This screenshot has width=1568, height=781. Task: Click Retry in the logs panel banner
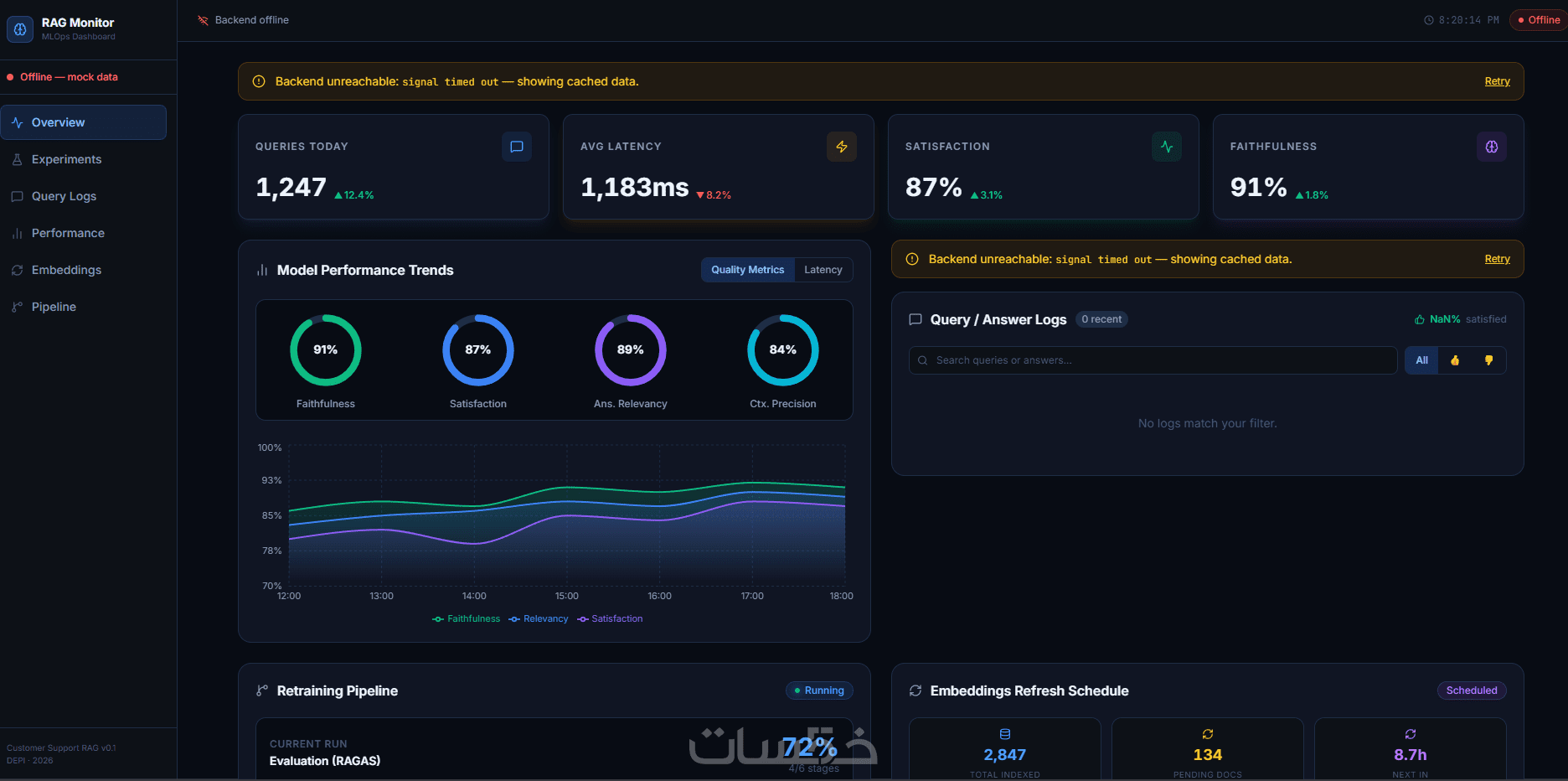coord(1497,259)
